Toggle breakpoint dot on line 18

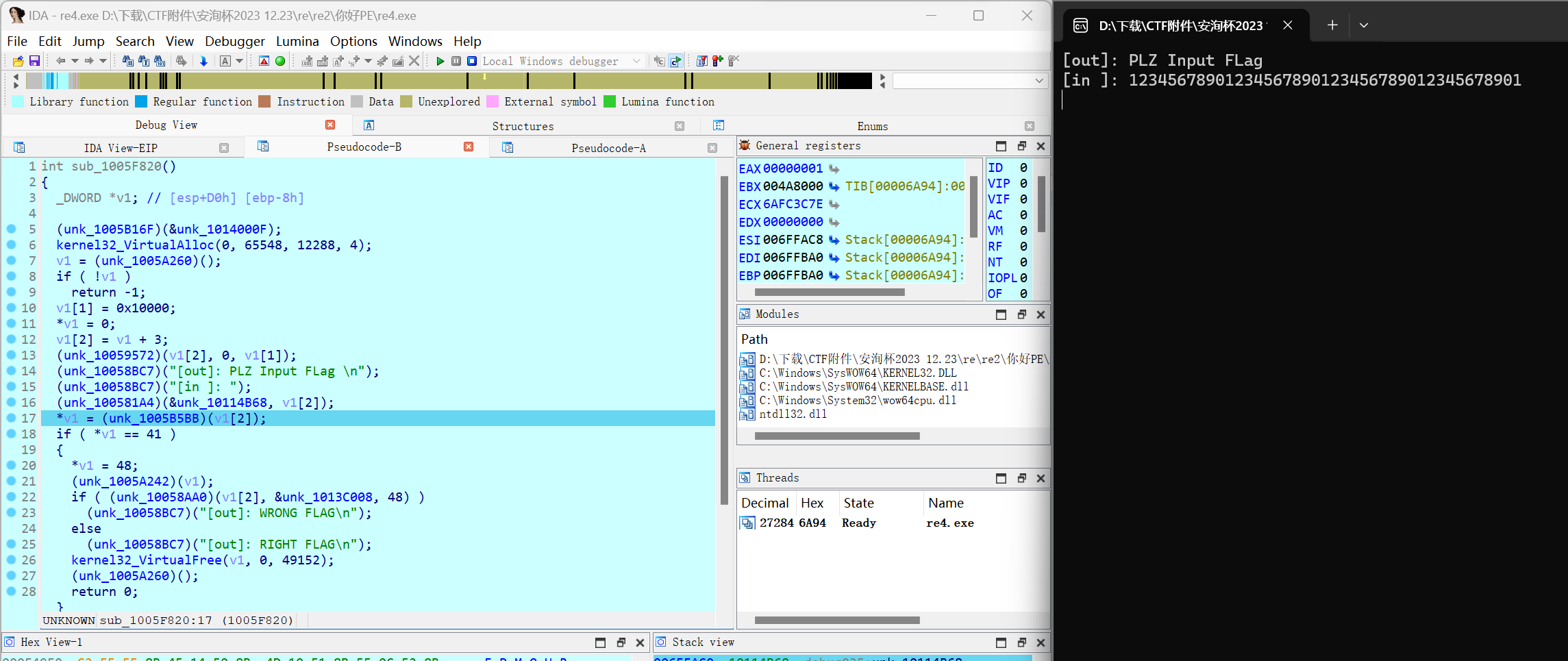coord(11,434)
